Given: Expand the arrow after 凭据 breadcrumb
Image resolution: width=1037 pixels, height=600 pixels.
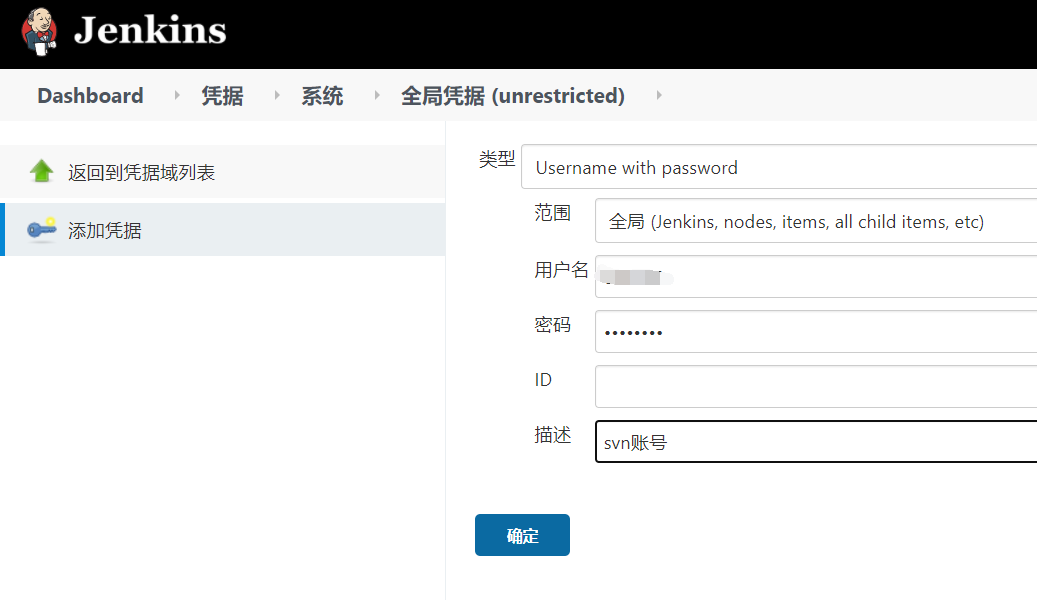Looking at the screenshot, I should tap(277, 95).
